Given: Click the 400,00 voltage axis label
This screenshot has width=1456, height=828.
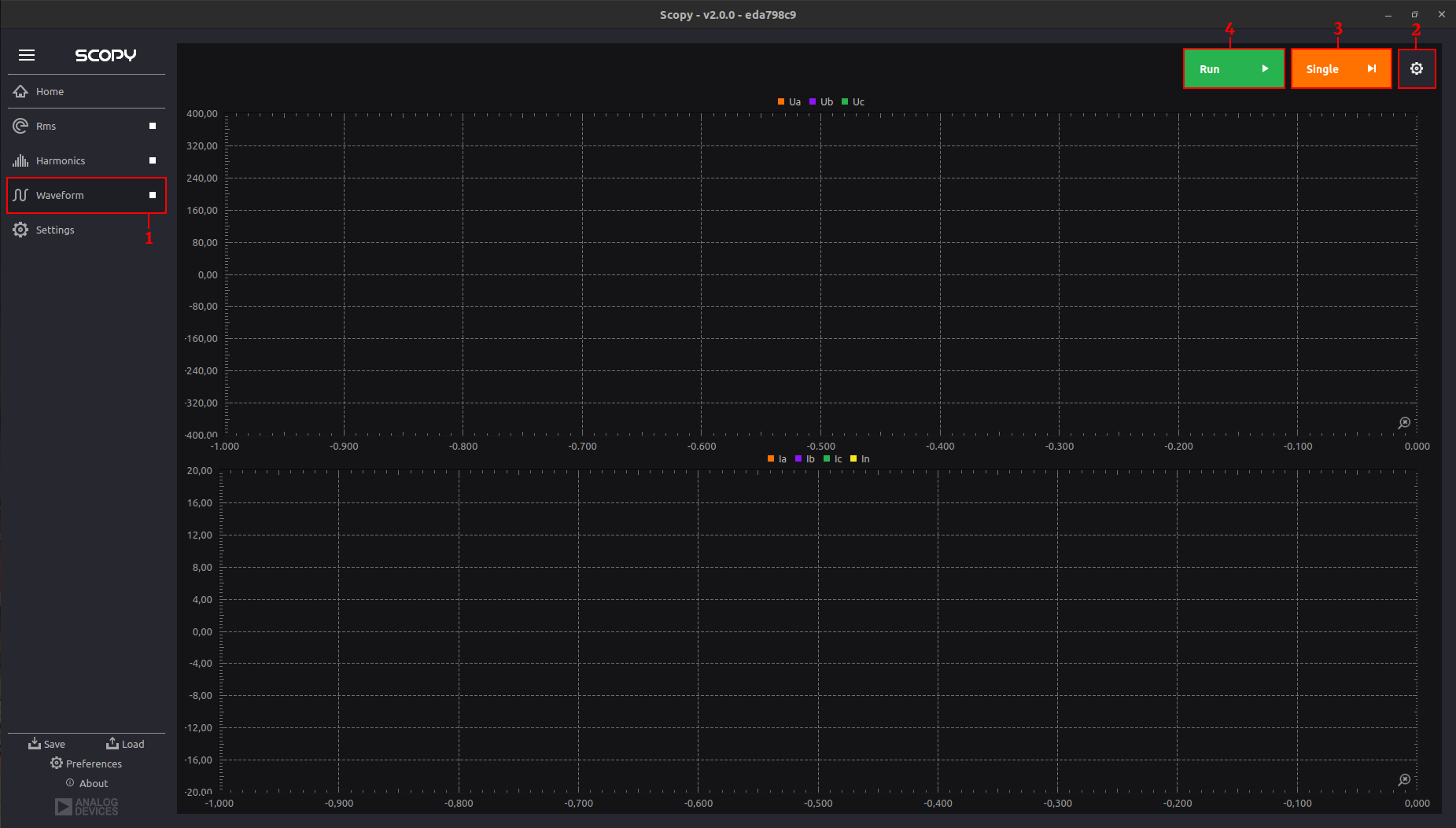Looking at the screenshot, I should (x=202, y=114).
